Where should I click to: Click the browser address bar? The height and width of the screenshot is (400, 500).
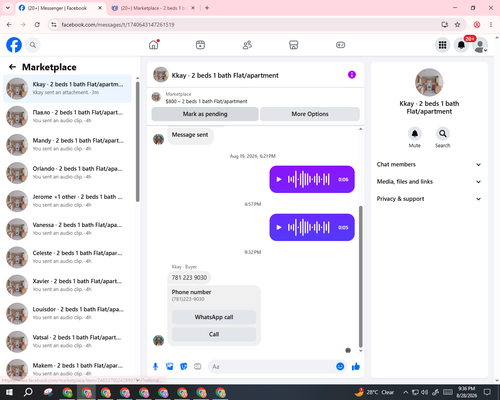pyautogui.click(x=247, y=25)
